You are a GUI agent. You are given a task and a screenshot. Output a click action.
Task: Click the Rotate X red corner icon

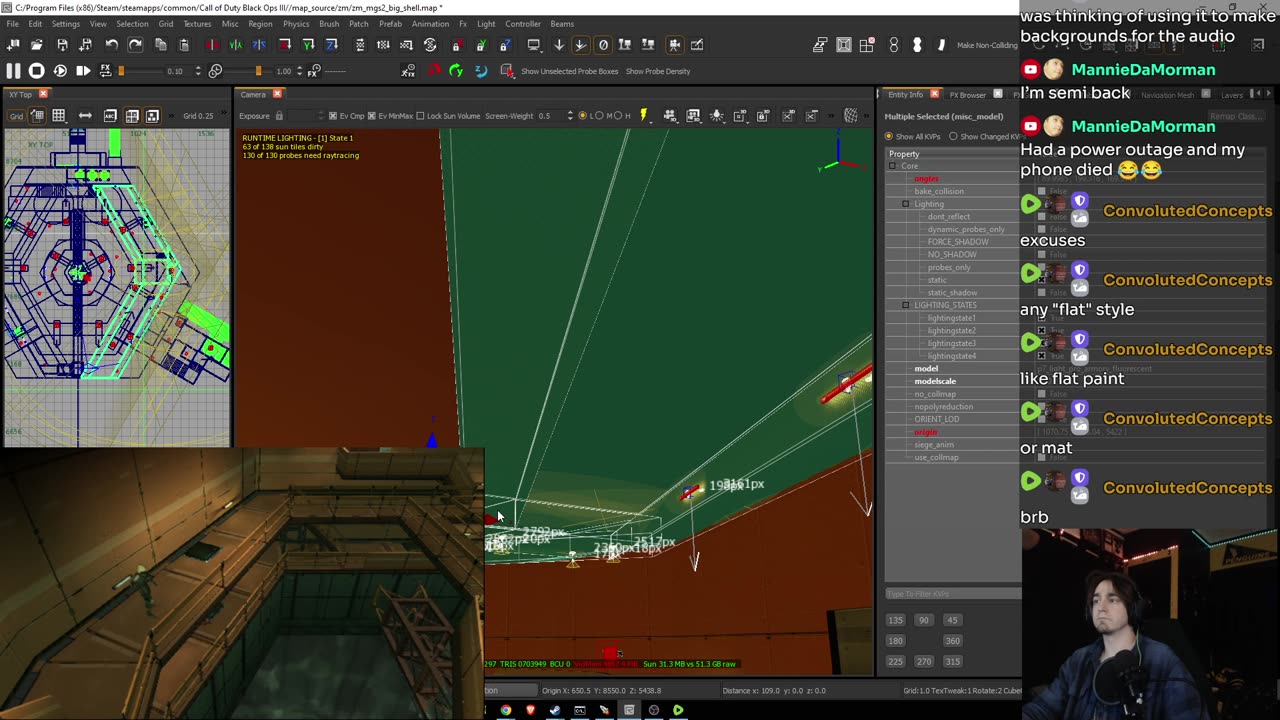(285, 45)
